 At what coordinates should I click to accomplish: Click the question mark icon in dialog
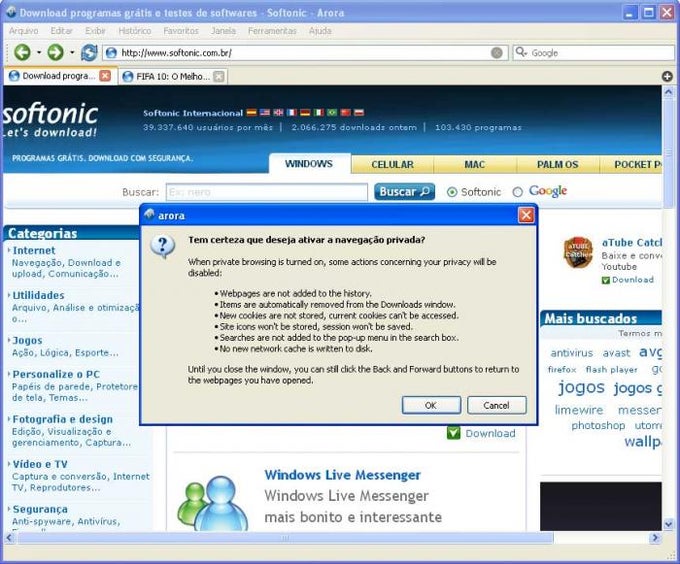pyautogui.click(x=163, y=247)
